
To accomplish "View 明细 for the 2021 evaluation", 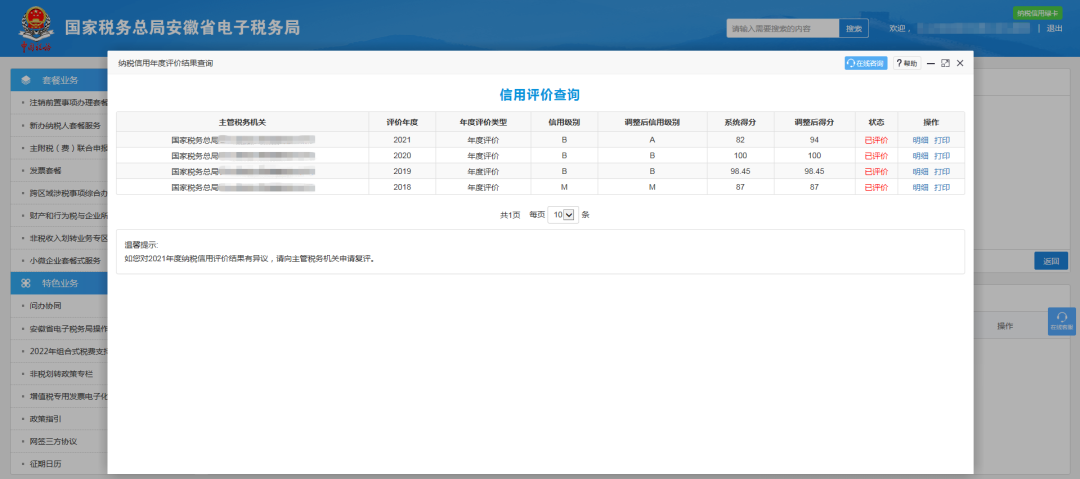I will (x=920, y=140).
